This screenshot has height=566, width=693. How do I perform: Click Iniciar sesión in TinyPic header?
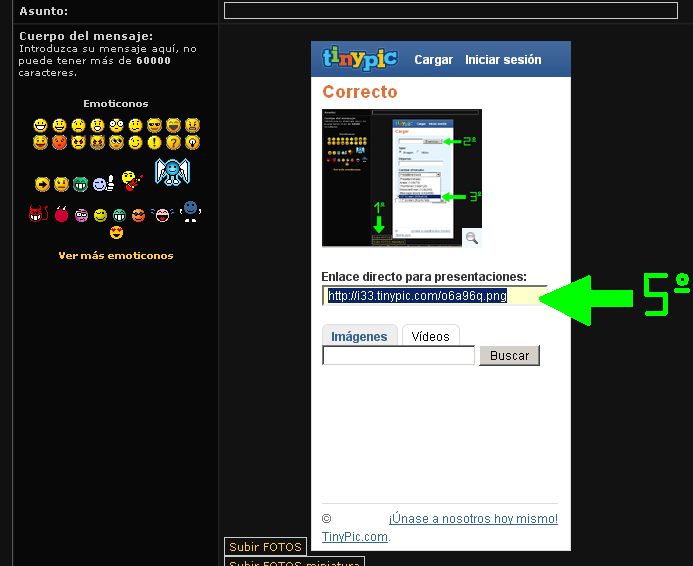pos(503,60)
